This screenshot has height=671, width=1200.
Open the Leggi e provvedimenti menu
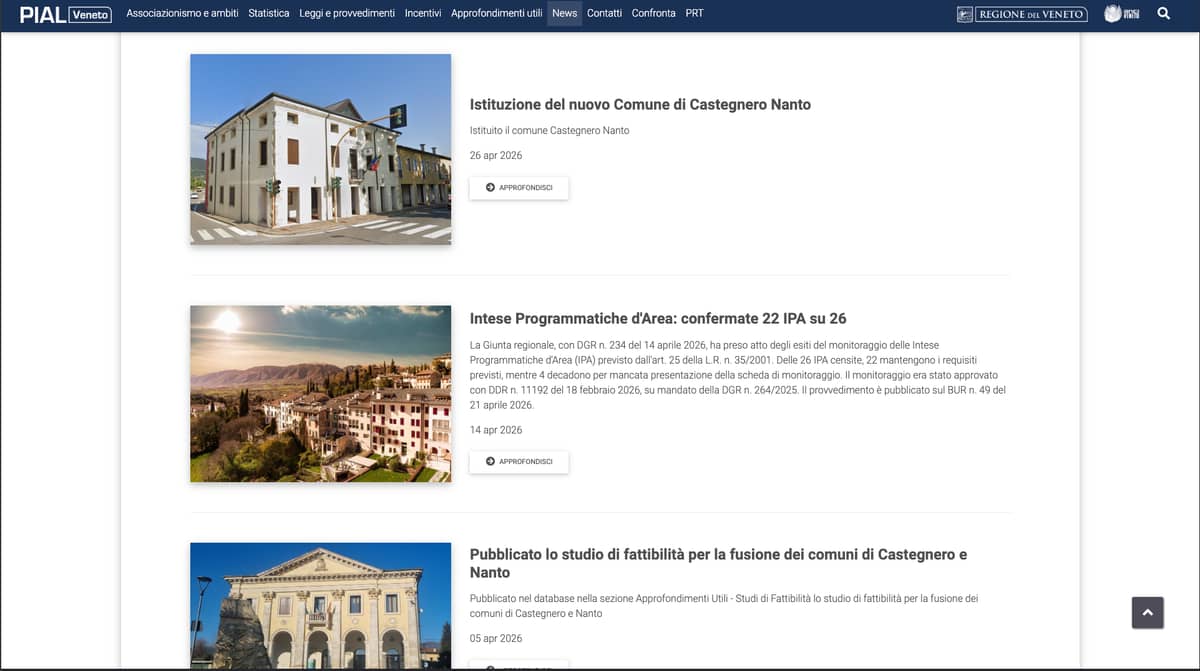pos(347,13)
